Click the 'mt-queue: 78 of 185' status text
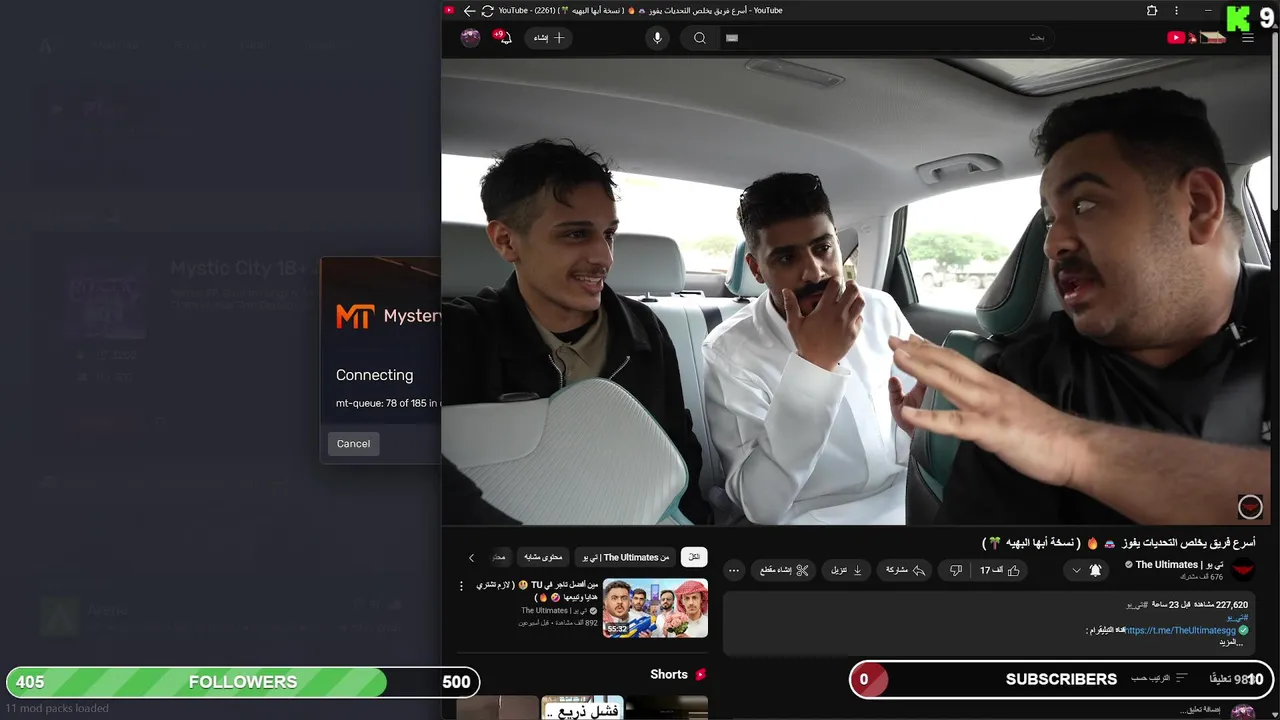Image resolution: width=1280 pixels, height=720 pixels. click(x=387, y=403)
